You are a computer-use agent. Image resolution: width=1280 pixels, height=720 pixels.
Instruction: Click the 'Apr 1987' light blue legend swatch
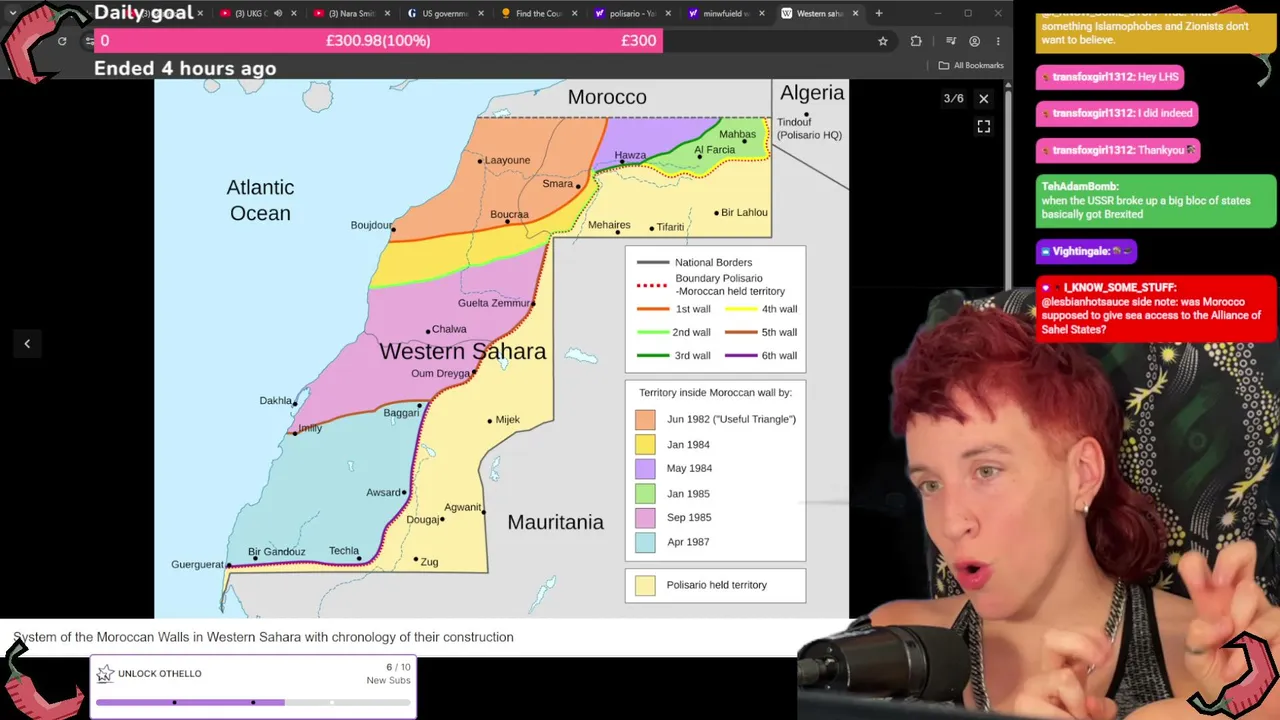645,542
